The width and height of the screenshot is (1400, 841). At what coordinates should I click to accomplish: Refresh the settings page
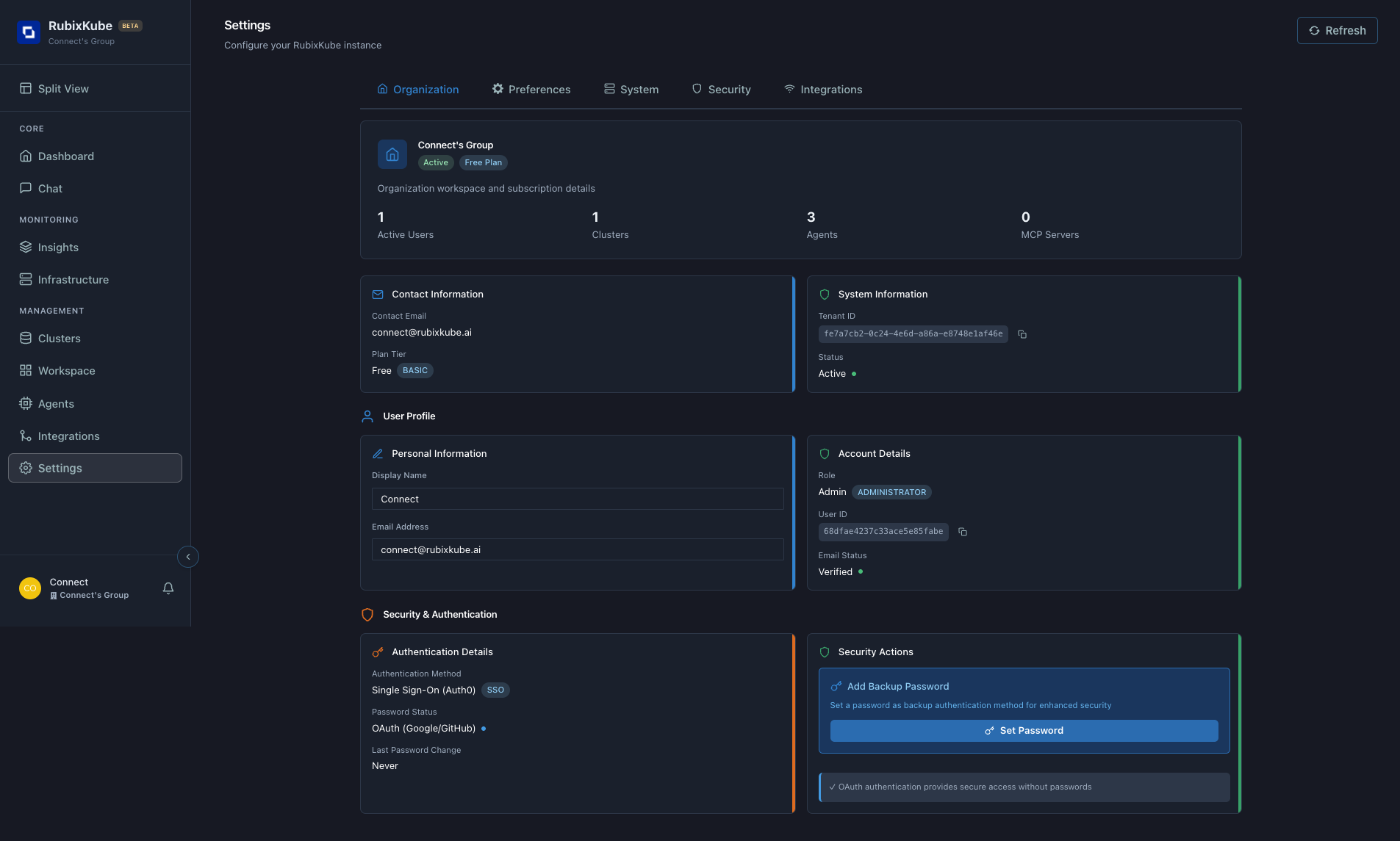coord(1336,30)
